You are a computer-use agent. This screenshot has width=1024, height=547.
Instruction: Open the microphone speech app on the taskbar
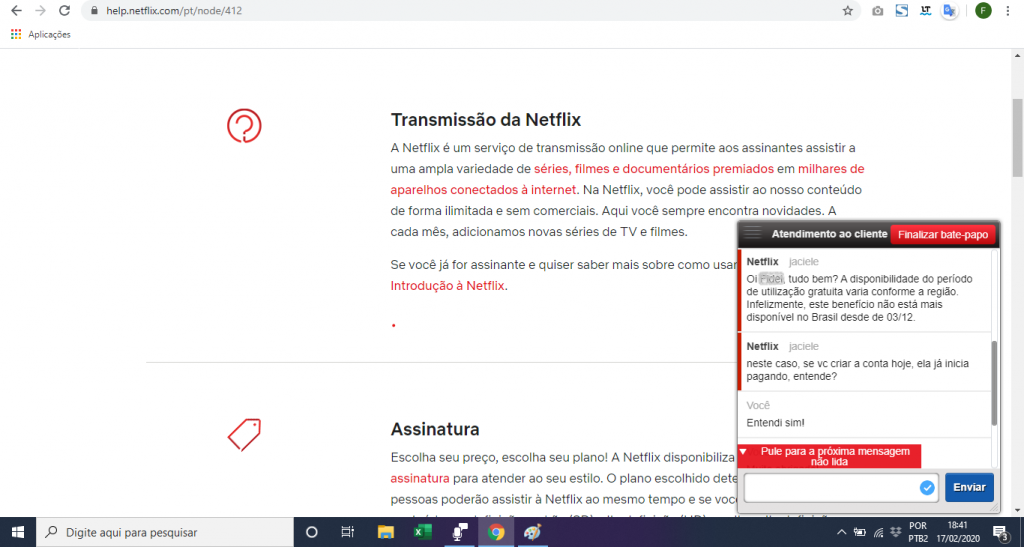[459, 532]
